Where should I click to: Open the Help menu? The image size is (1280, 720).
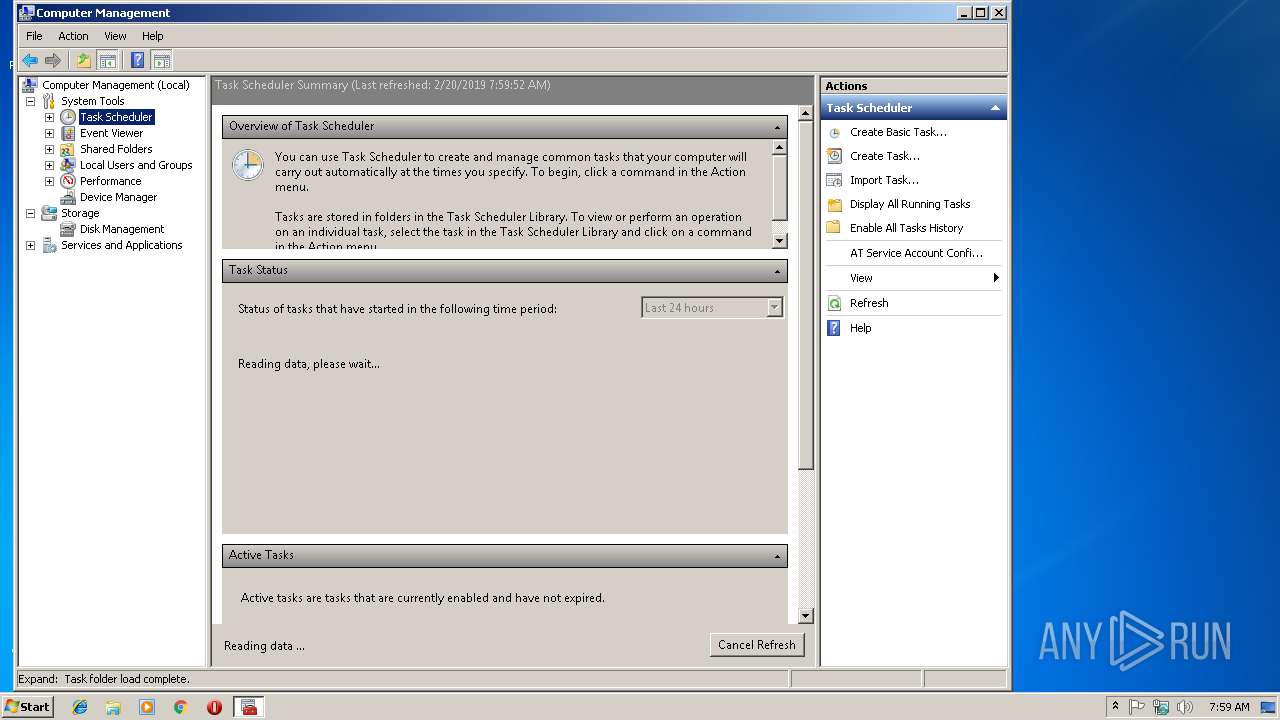(x=152, y=36)
